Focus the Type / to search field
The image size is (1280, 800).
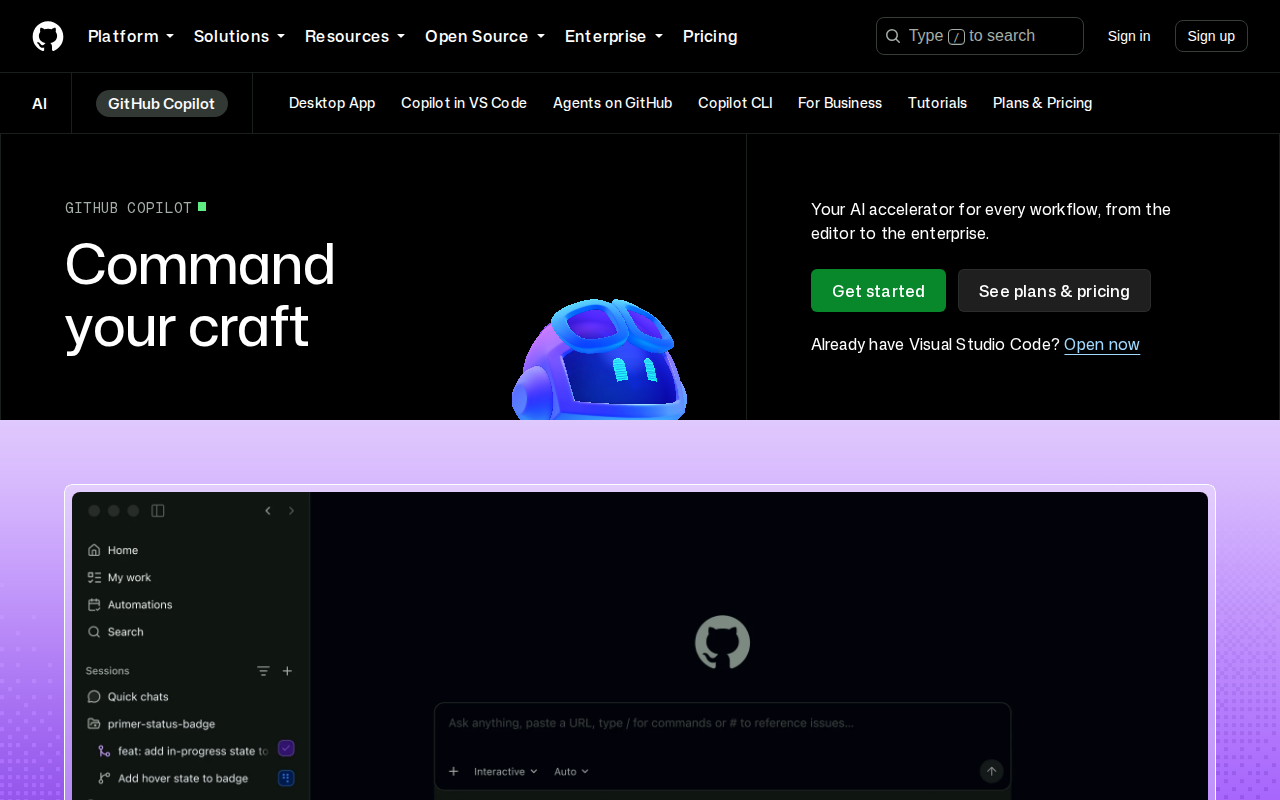point(980,36)
